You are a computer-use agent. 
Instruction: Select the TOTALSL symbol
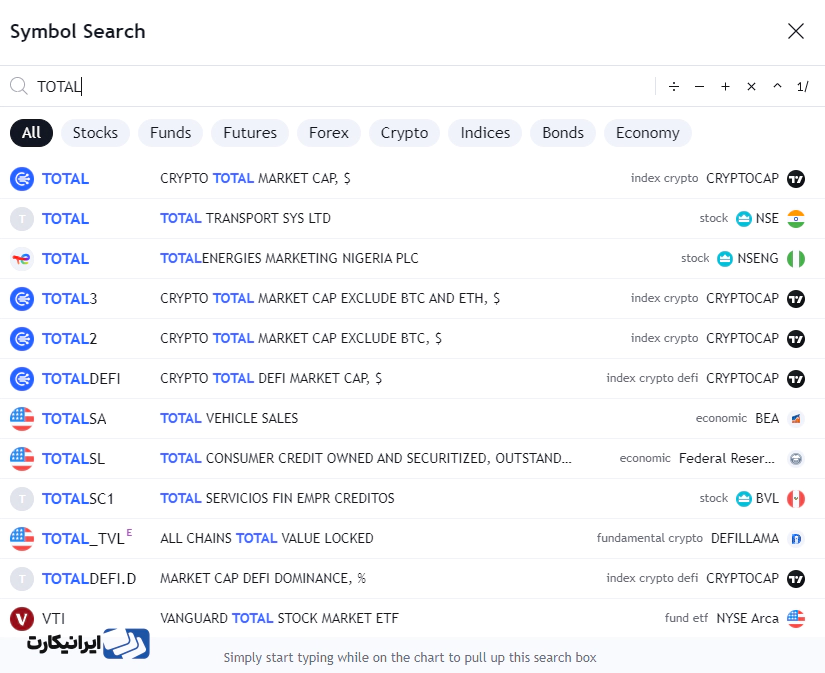(73, 459)
